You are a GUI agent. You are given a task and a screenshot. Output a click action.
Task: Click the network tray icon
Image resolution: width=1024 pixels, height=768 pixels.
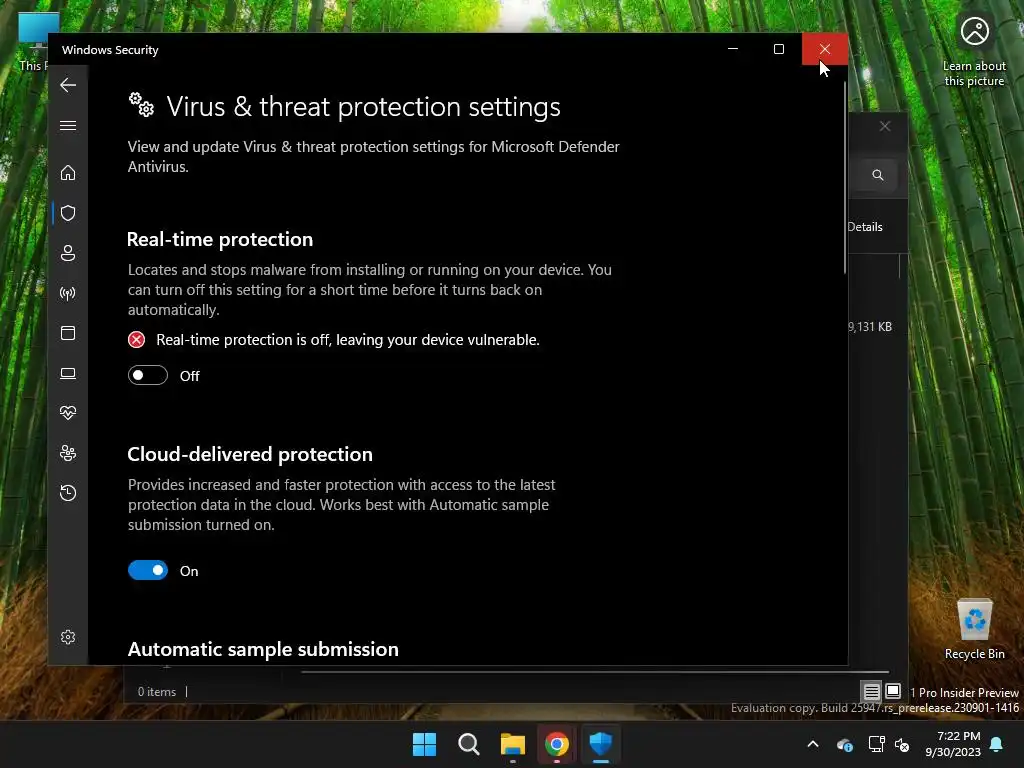(876, 744)
